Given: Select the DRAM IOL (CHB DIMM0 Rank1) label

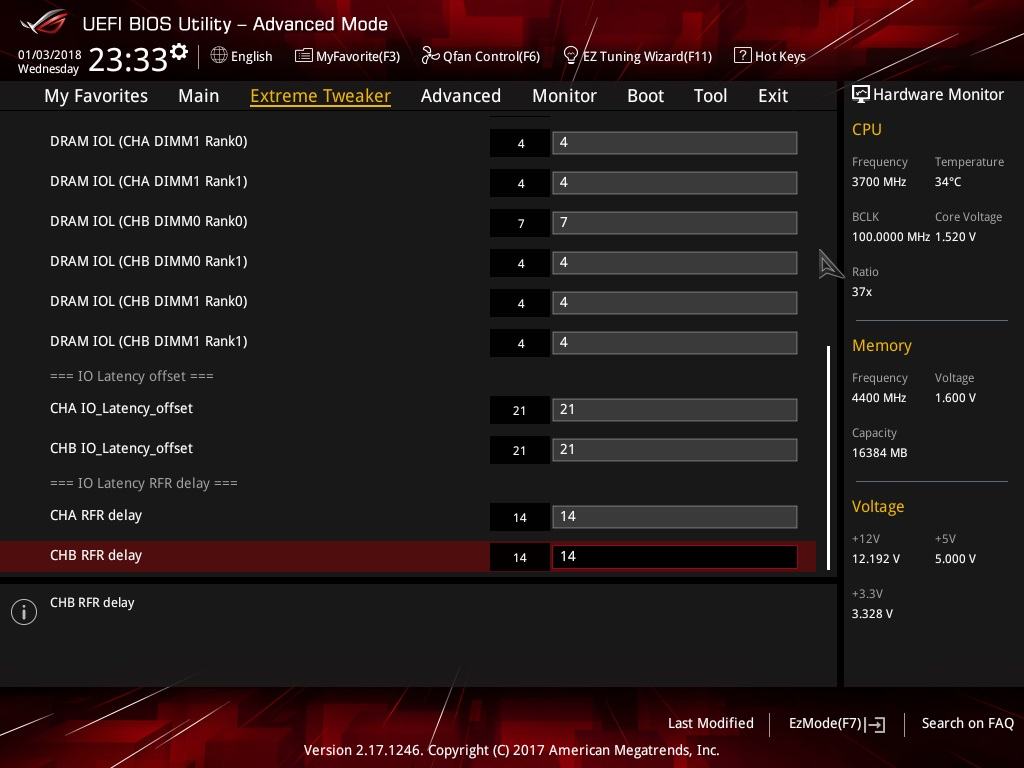Looking at the screenshot, I should (149, 261).
